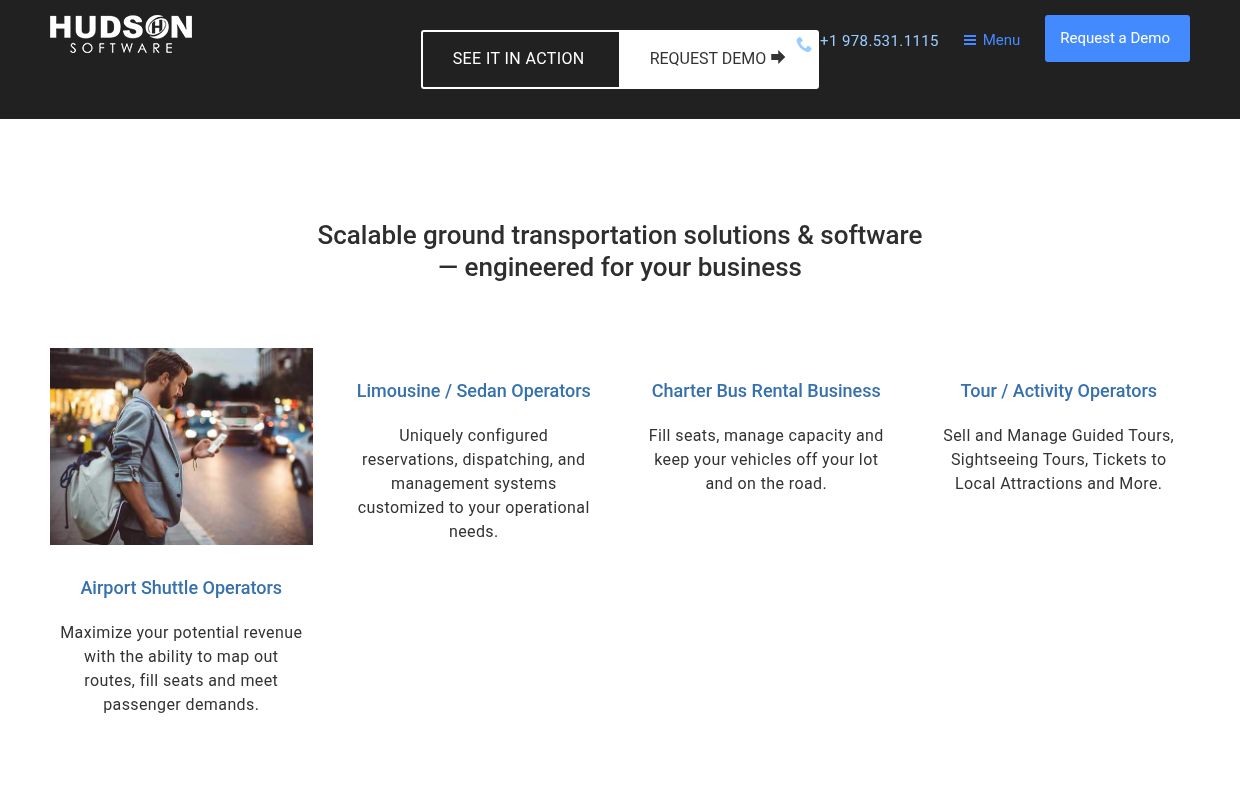Screen dimensions: 1240x800
Task: Switch to the SEE IT IN ACTION tab
Action: tap(518, 58)
